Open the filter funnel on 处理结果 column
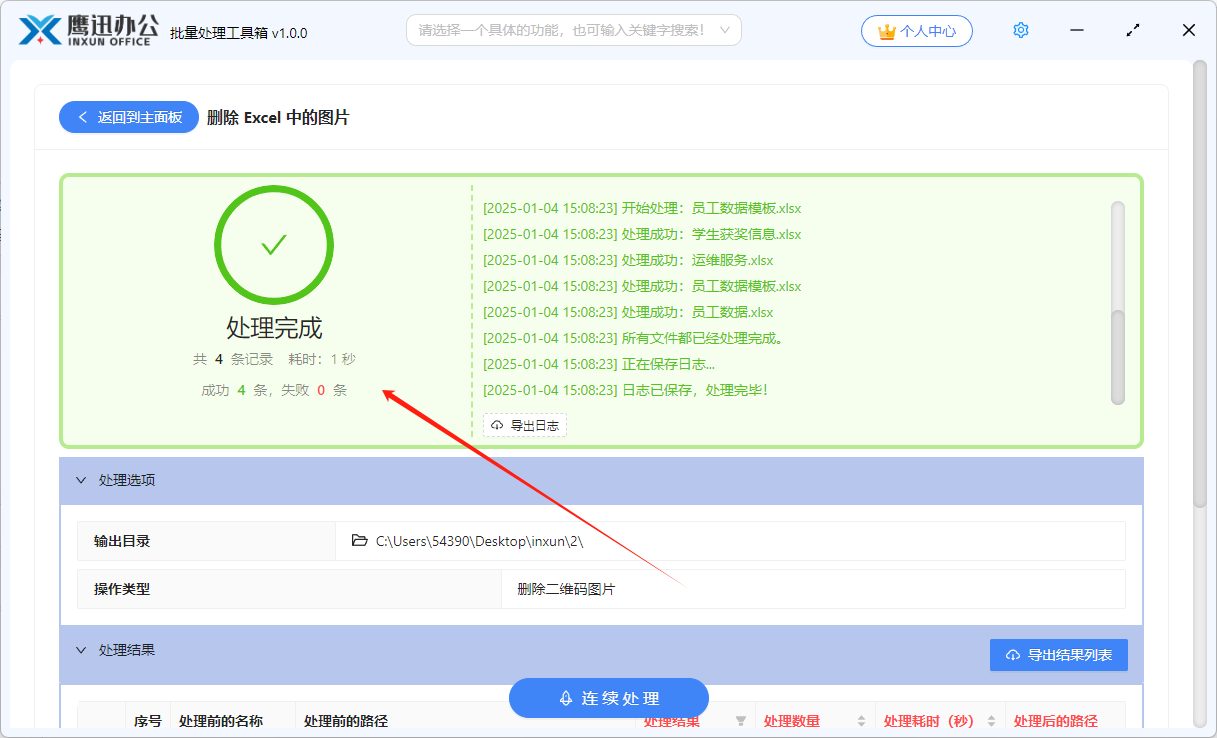 739,719
